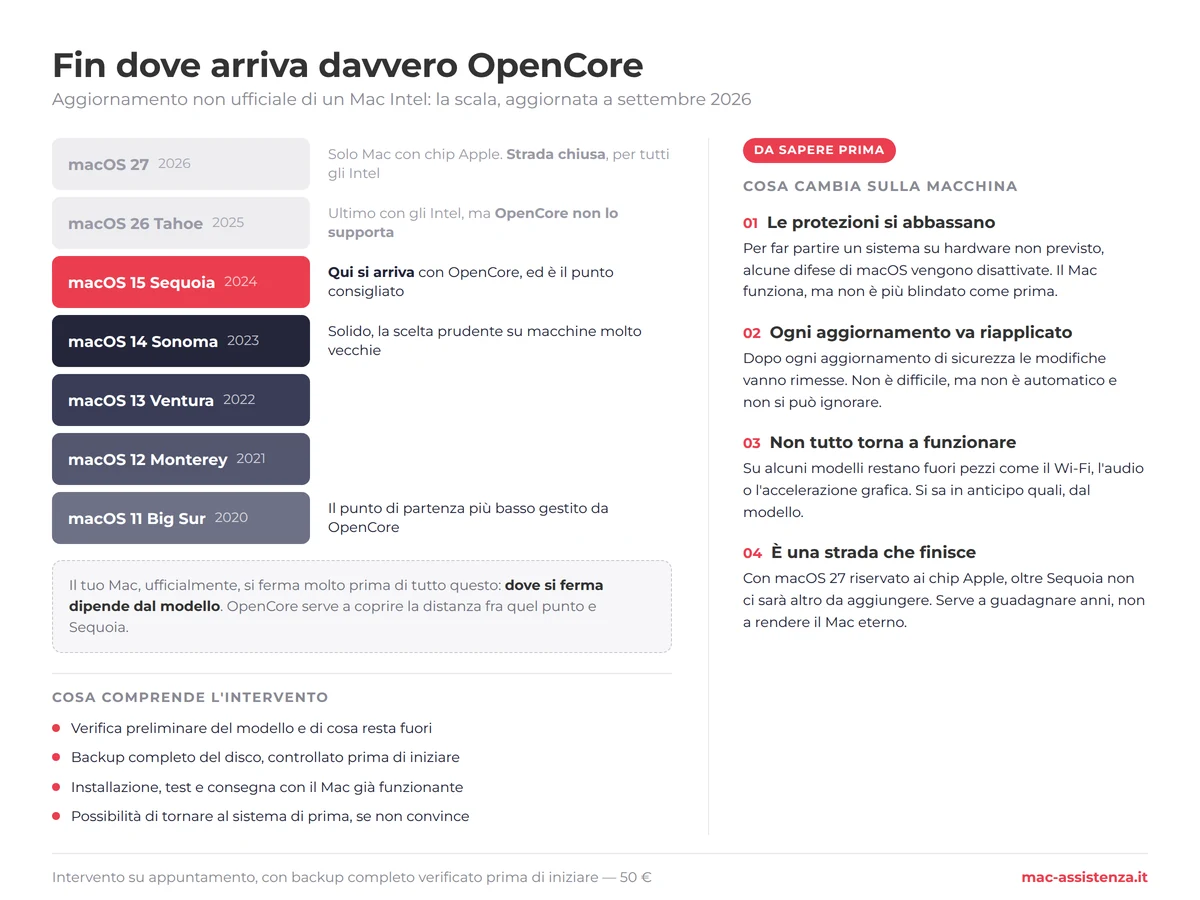Click the red number 02
Screen dimensions: 1200x900
coord(752,333)
